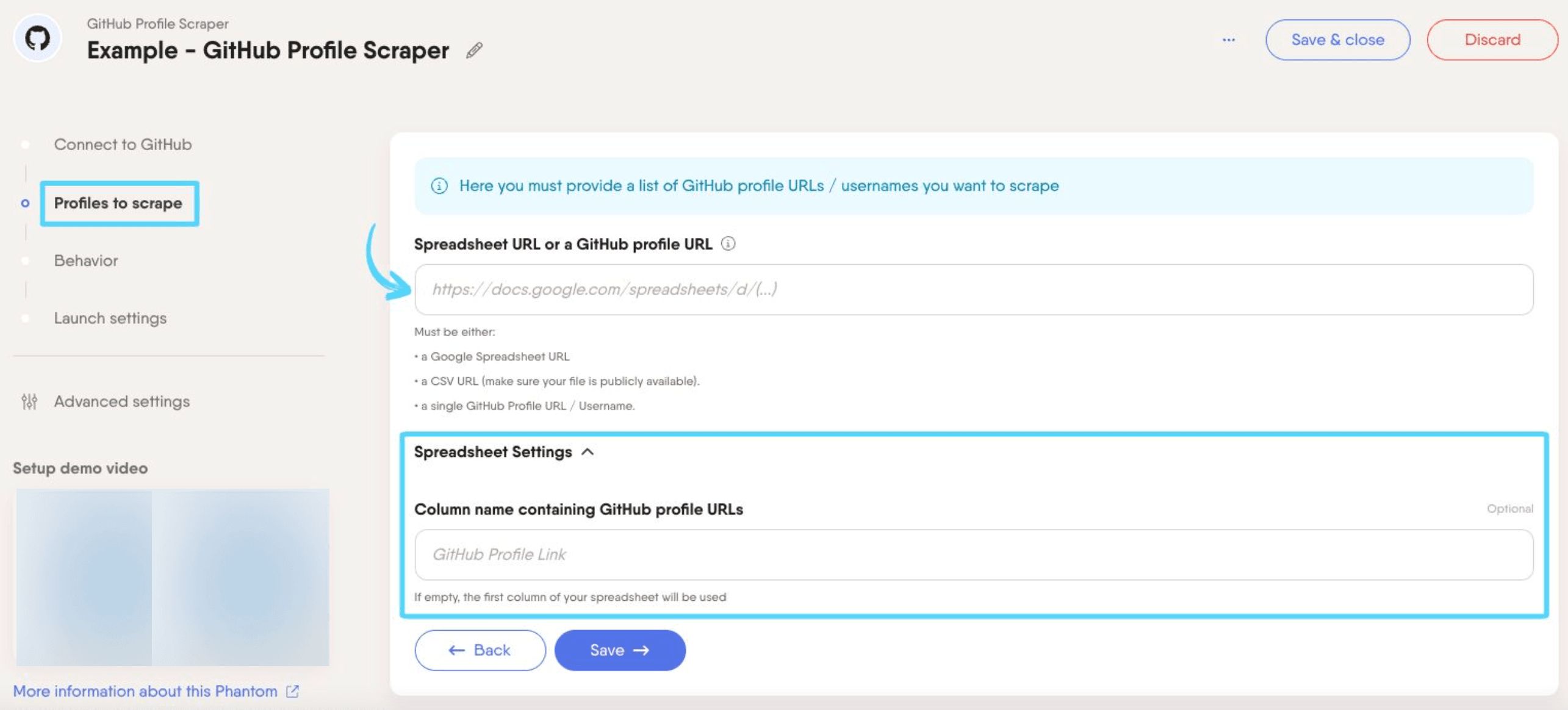Screen dimensions: 1568x710
Task: Open Advanced settings
Action: pos(122,401)
